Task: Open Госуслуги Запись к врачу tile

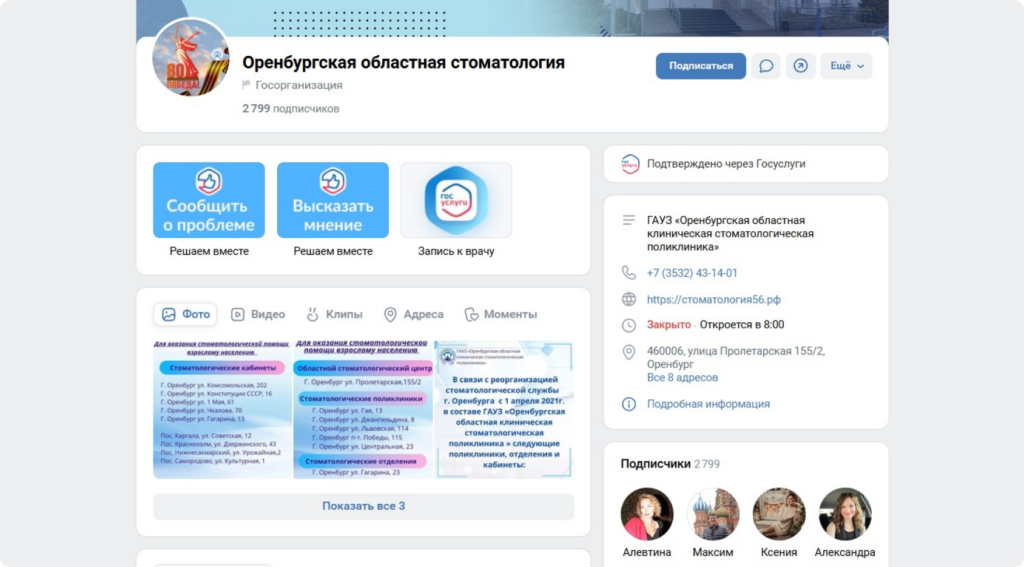Action: pos(456,200)
